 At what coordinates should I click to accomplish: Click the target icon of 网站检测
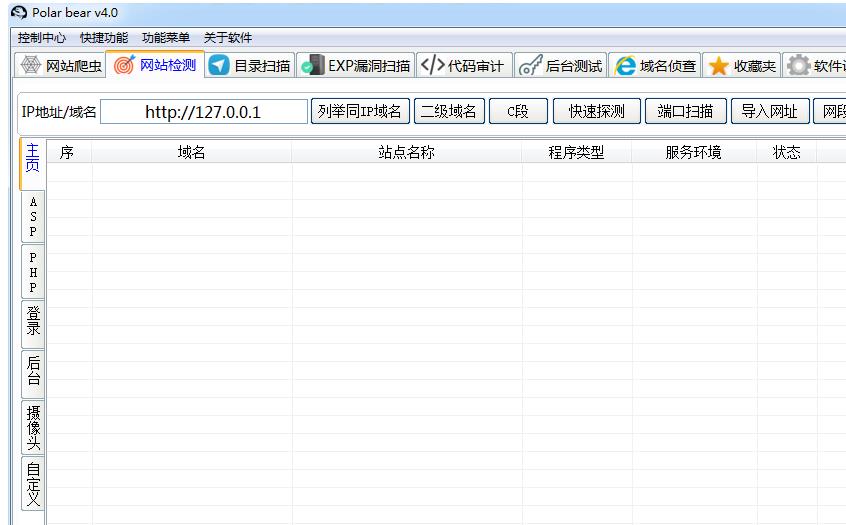[124, 65]
